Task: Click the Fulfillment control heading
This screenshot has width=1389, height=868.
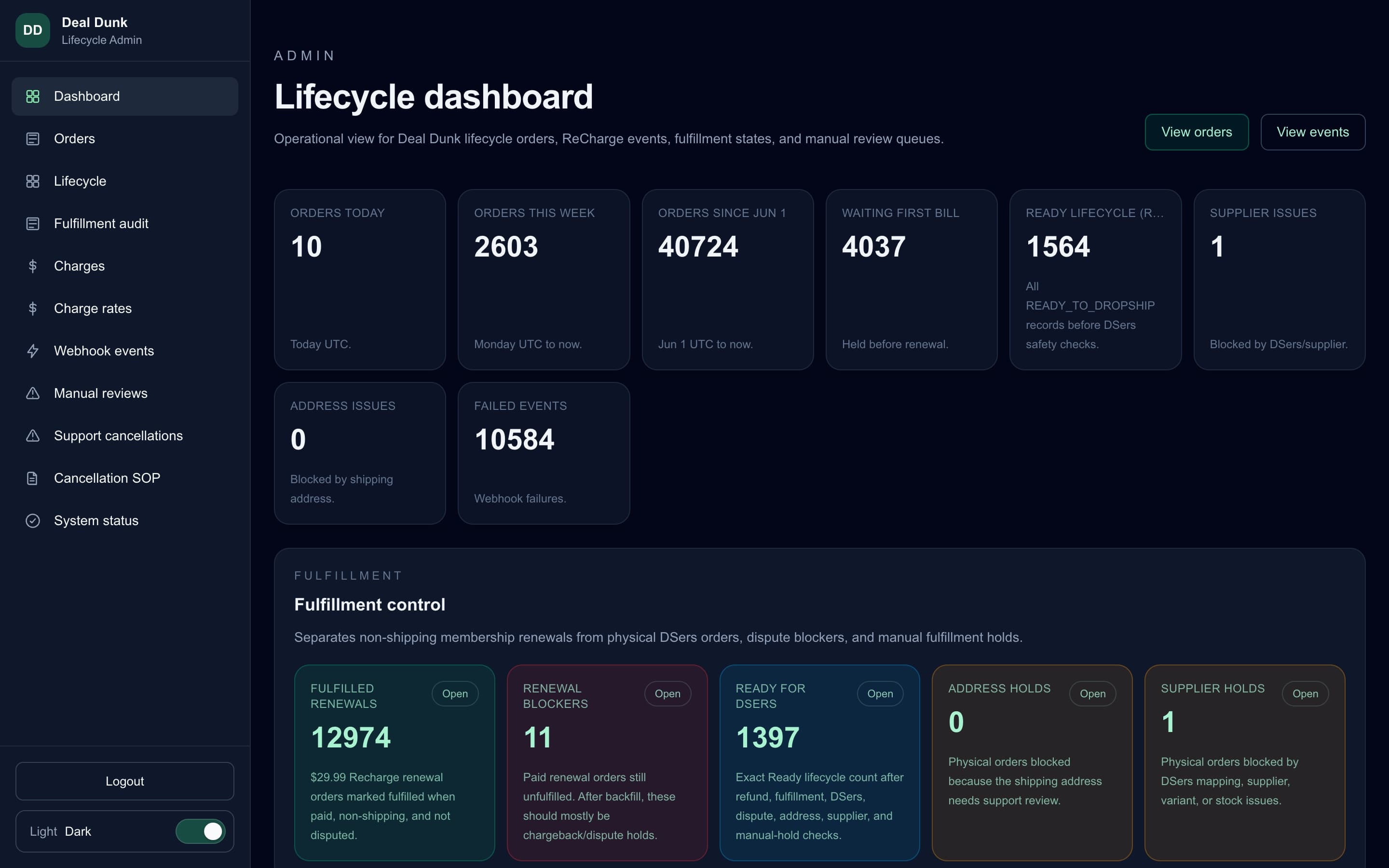Action: [x=369, y=605]
